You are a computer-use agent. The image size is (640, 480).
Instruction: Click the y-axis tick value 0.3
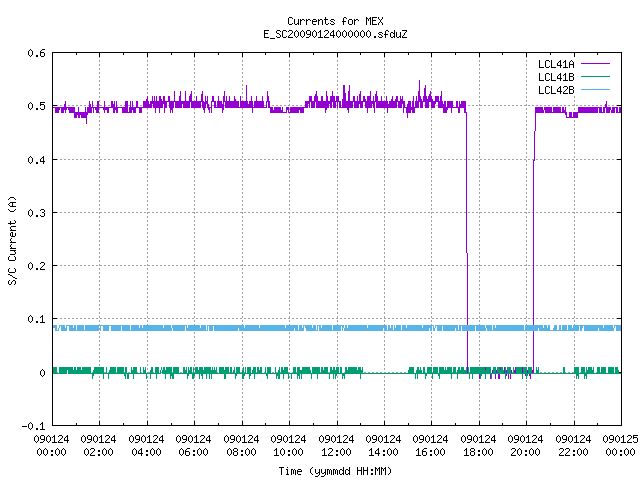[36, 213]
